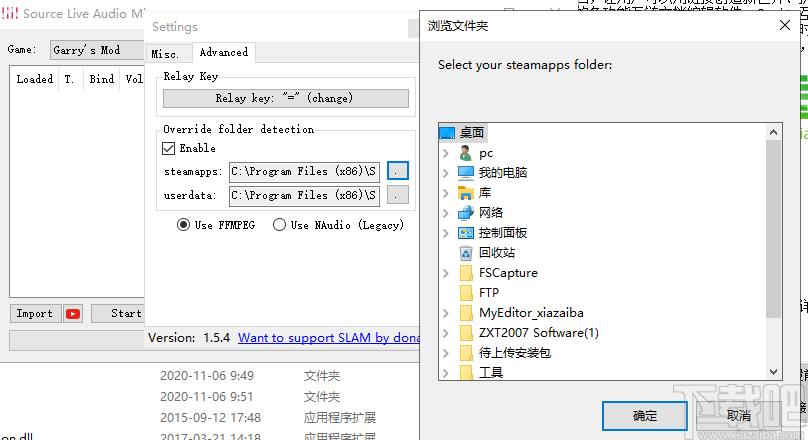Select the 控制面板 control panel icon
The image size is (808, 440).
pos(465,233)
